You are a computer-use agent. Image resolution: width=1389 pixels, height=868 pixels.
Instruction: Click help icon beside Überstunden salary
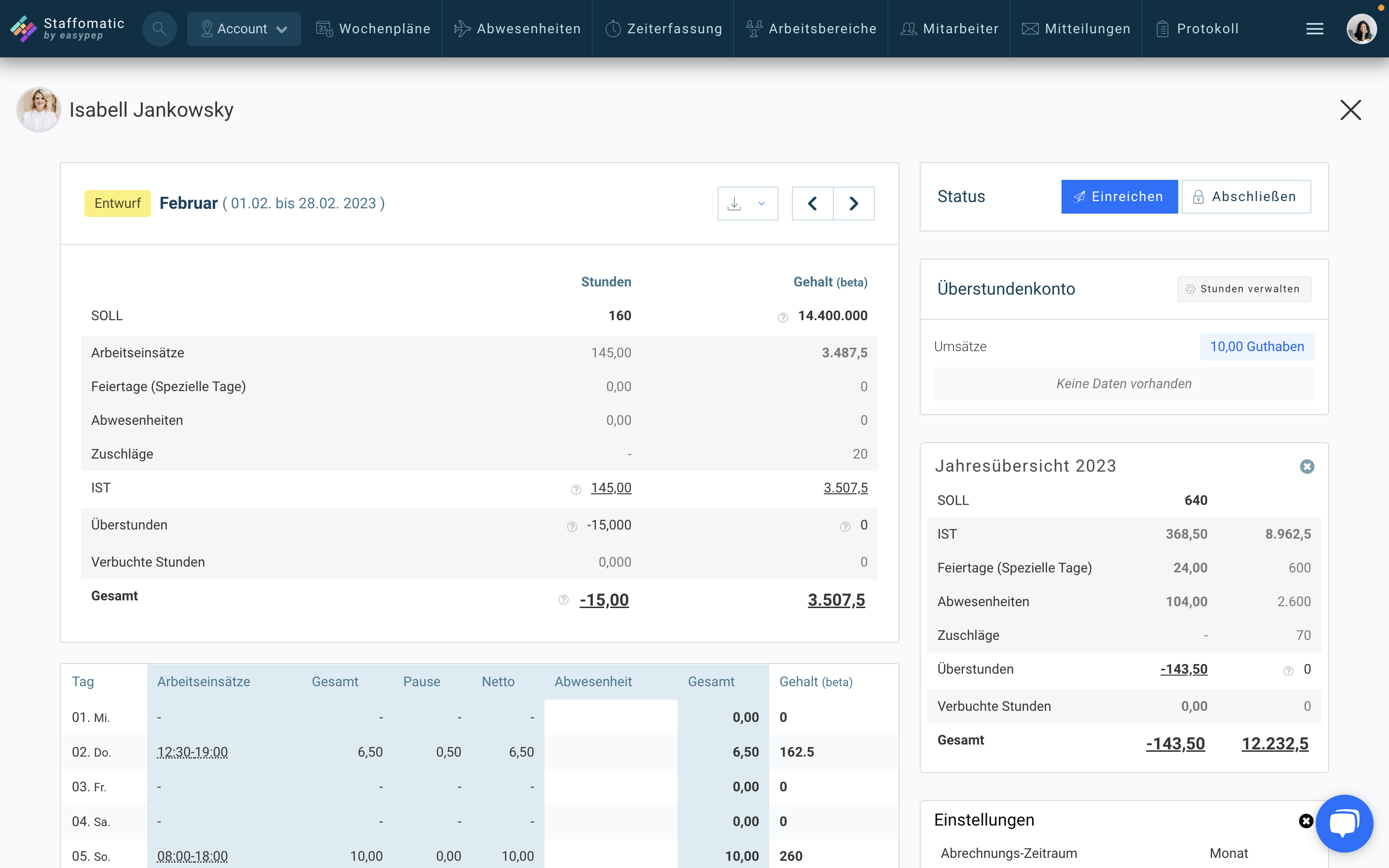point(845,527)
